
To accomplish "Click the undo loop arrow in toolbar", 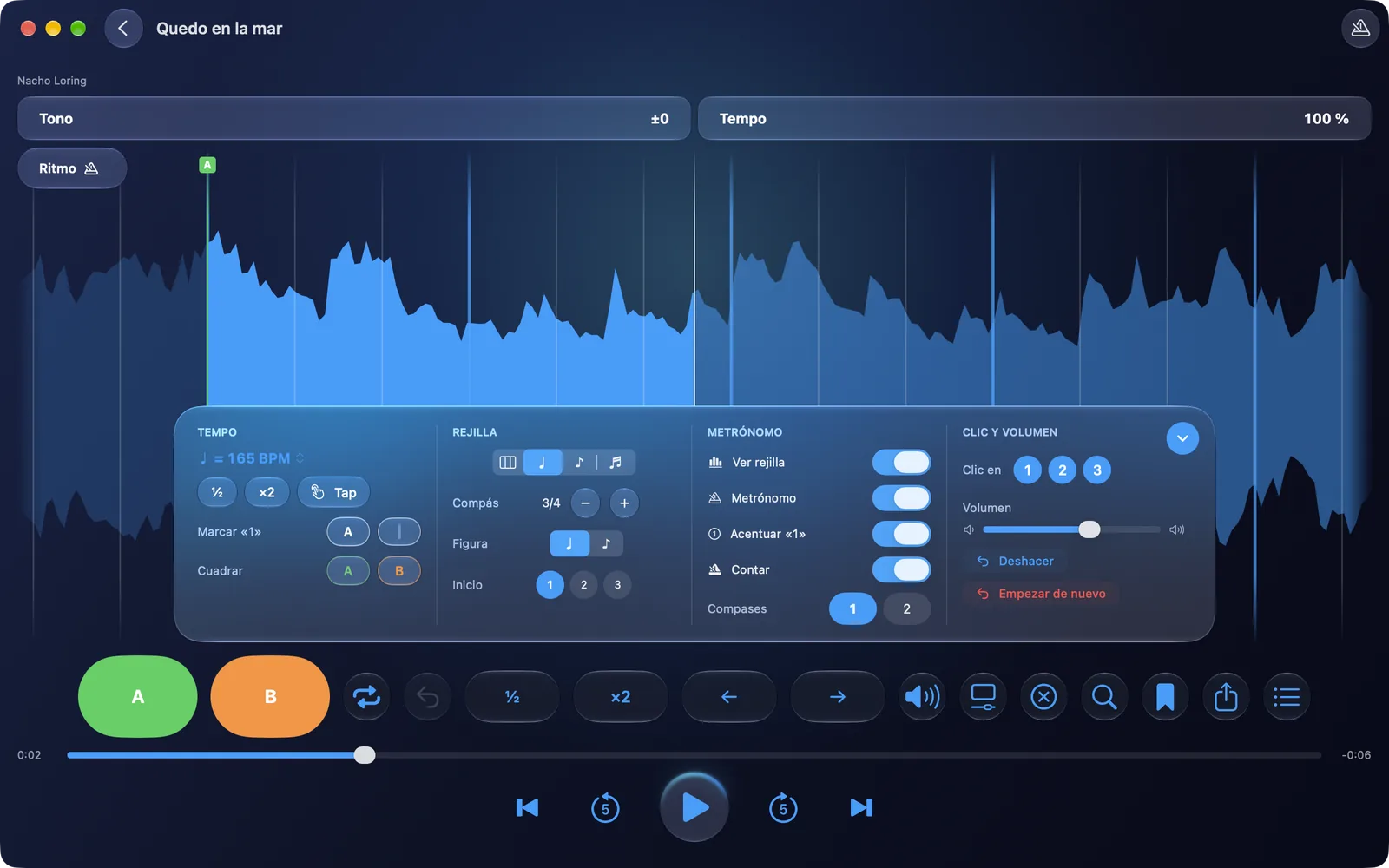I will coord(427,696).
